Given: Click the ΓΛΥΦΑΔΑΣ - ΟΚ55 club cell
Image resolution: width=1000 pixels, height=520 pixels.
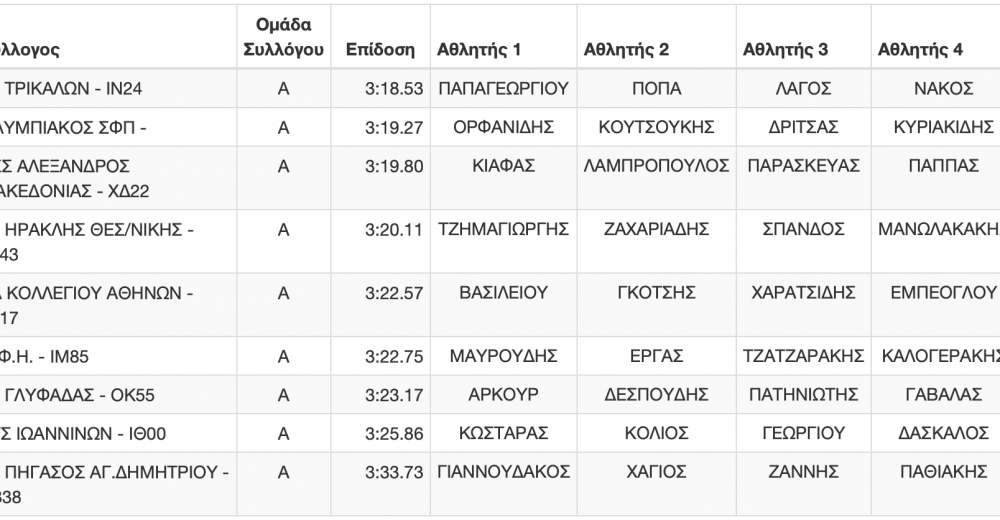Looking at the screenshot, I should pyautogui.click(x=79, y=395).
